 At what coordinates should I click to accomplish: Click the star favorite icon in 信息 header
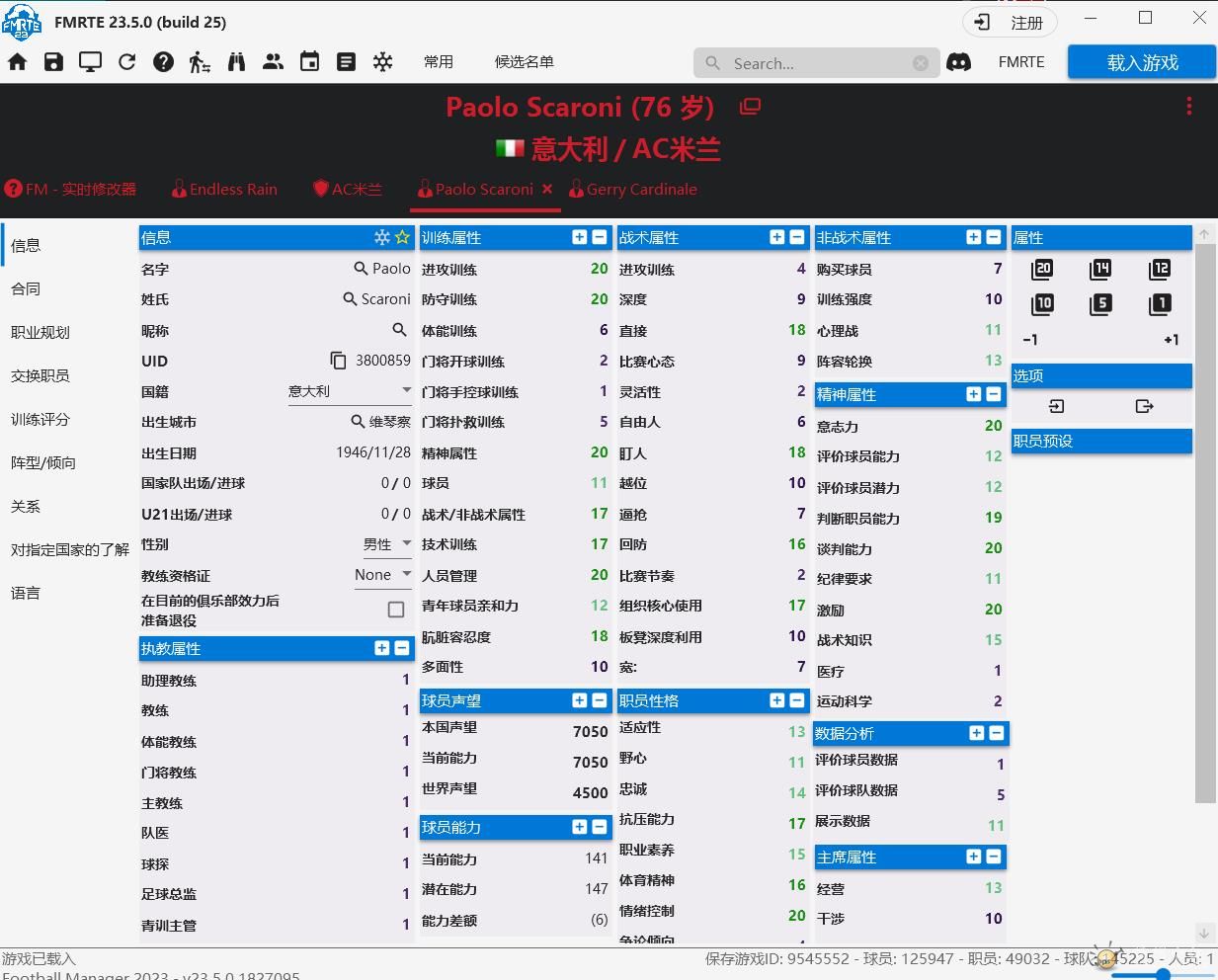(x=402, y=237)
